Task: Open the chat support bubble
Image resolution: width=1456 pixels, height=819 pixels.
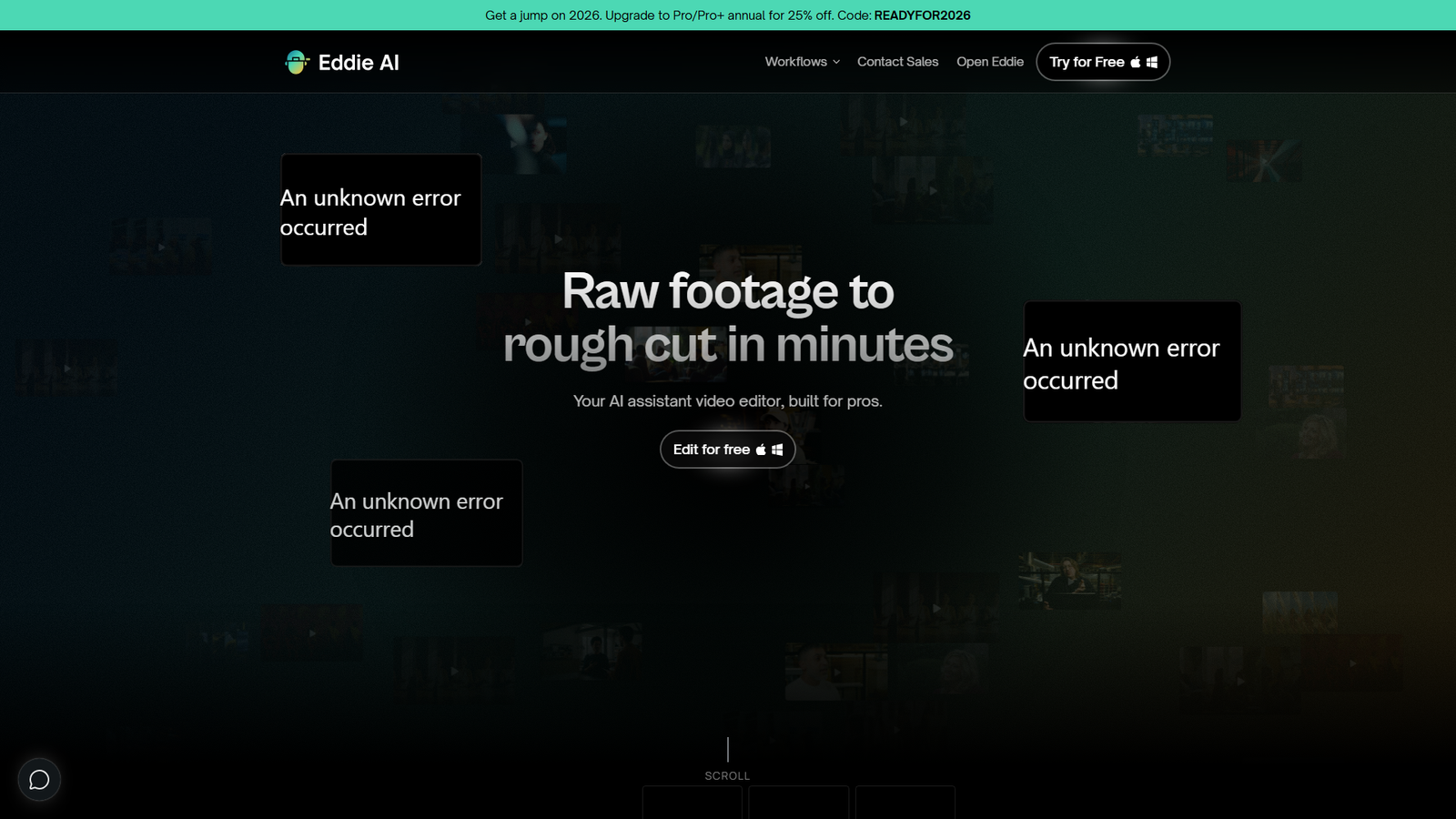Action: pyautogui.click(x=38, y=779)
